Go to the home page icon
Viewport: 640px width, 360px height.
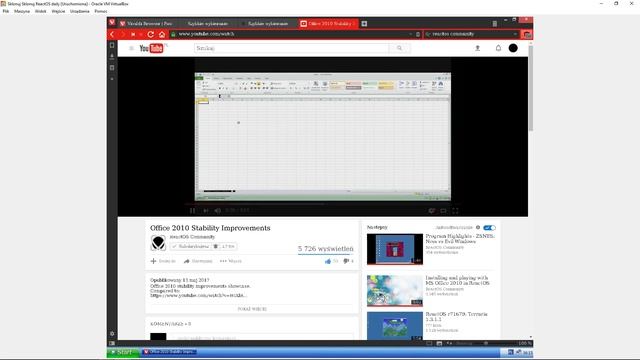point(162,34)
